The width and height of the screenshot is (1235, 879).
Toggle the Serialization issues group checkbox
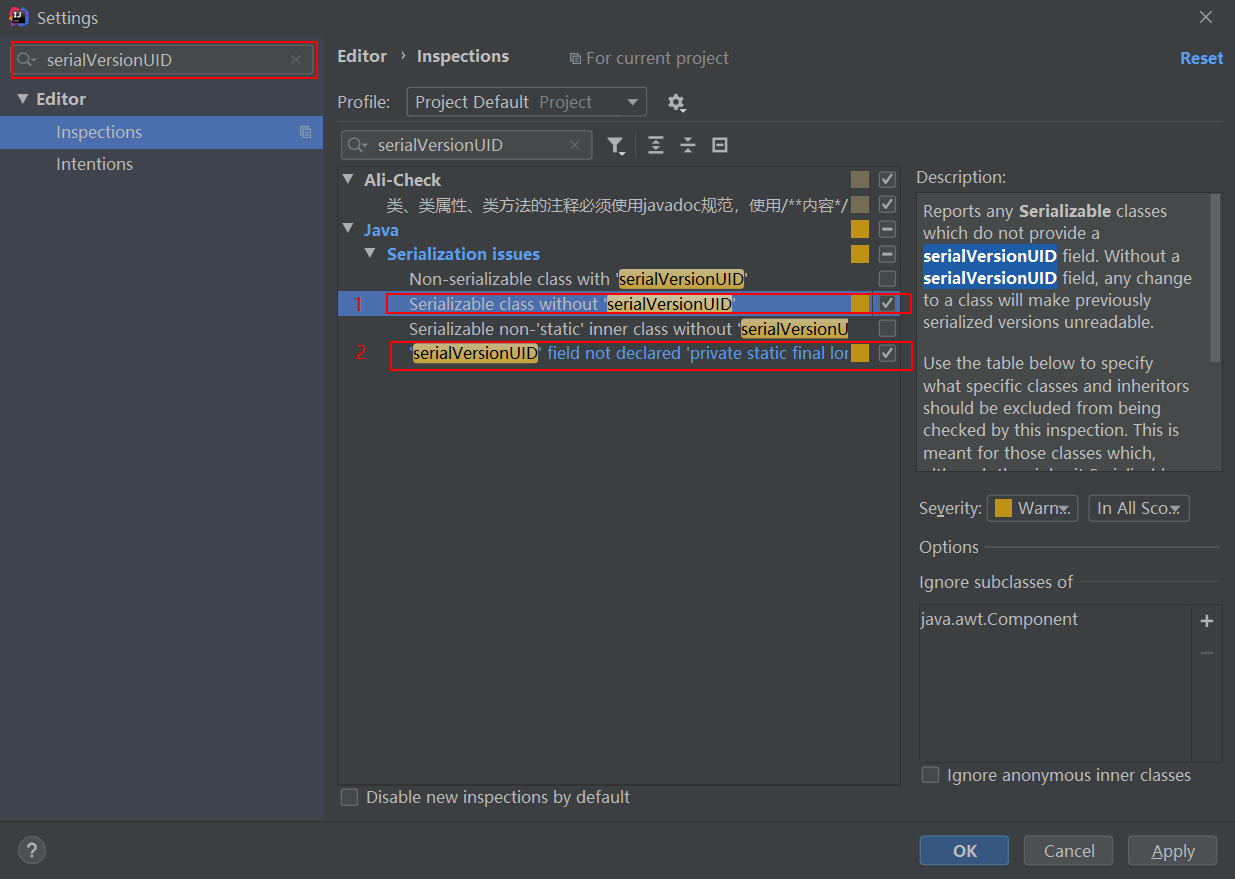pos(887,254)
